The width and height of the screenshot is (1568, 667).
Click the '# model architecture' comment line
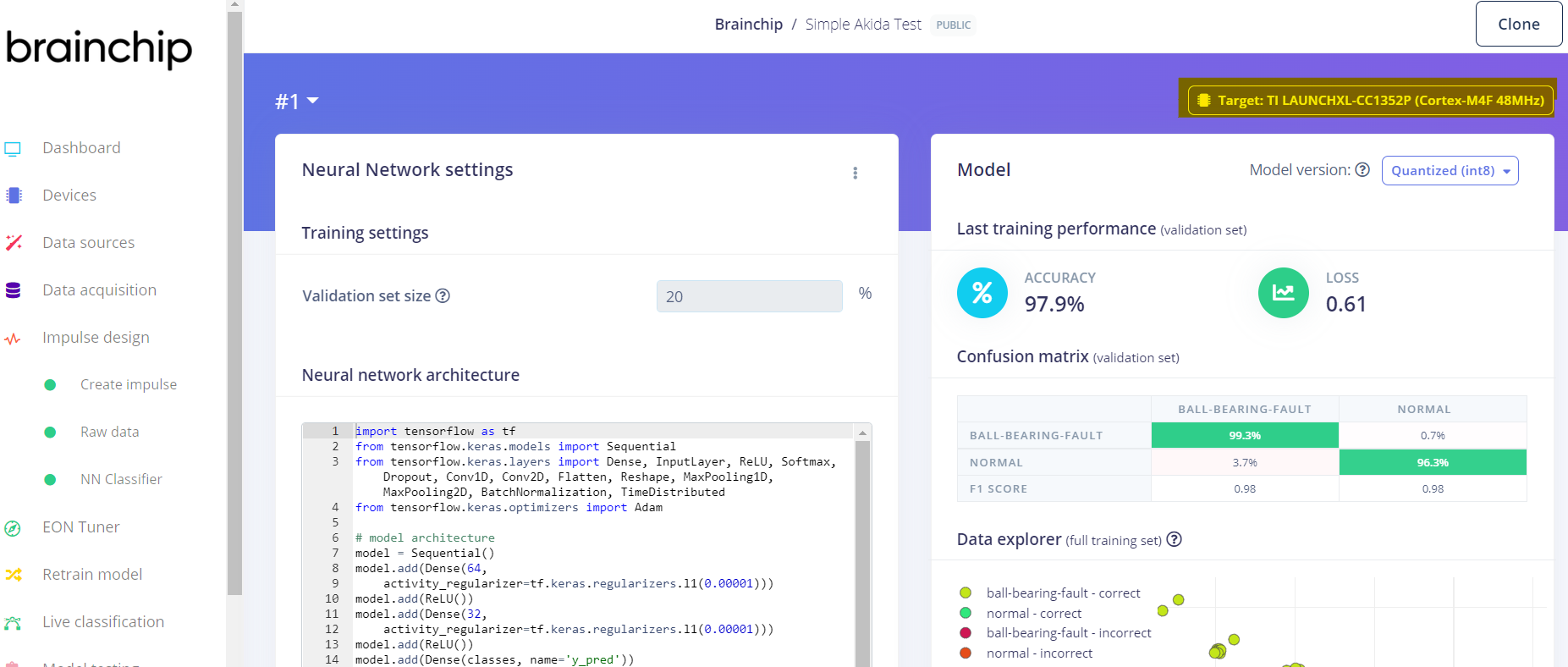[x=425, y=537]
